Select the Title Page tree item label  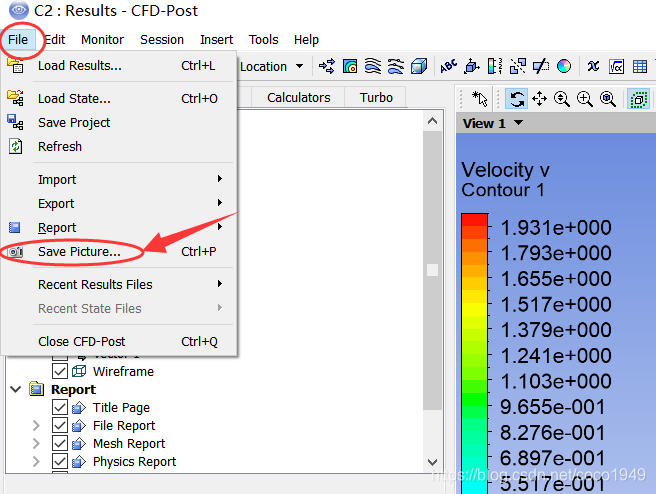[x=121, y=407]
